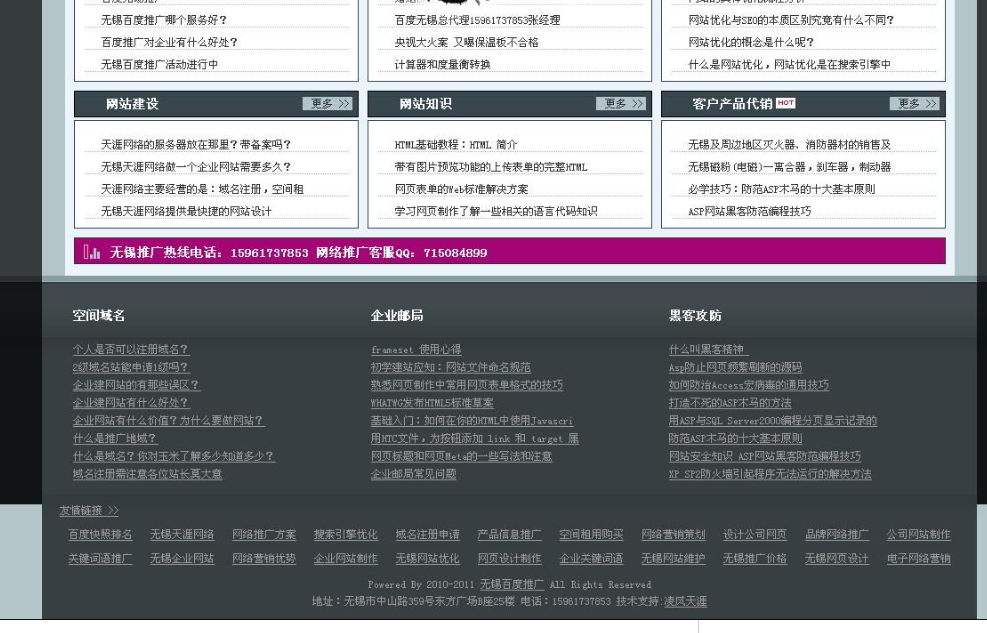Open friendly link 无锡天涯网络
Viewport: 987px width, 633px height.
pos(182,534)
